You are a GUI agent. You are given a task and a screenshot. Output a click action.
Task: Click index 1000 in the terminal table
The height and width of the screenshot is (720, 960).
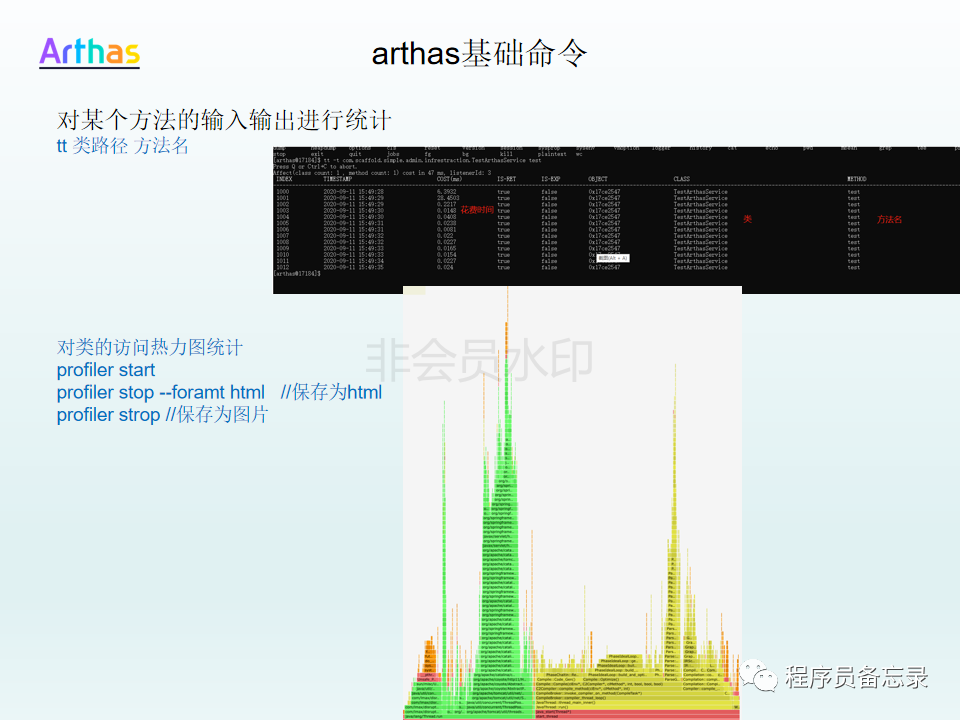[282, 192]
